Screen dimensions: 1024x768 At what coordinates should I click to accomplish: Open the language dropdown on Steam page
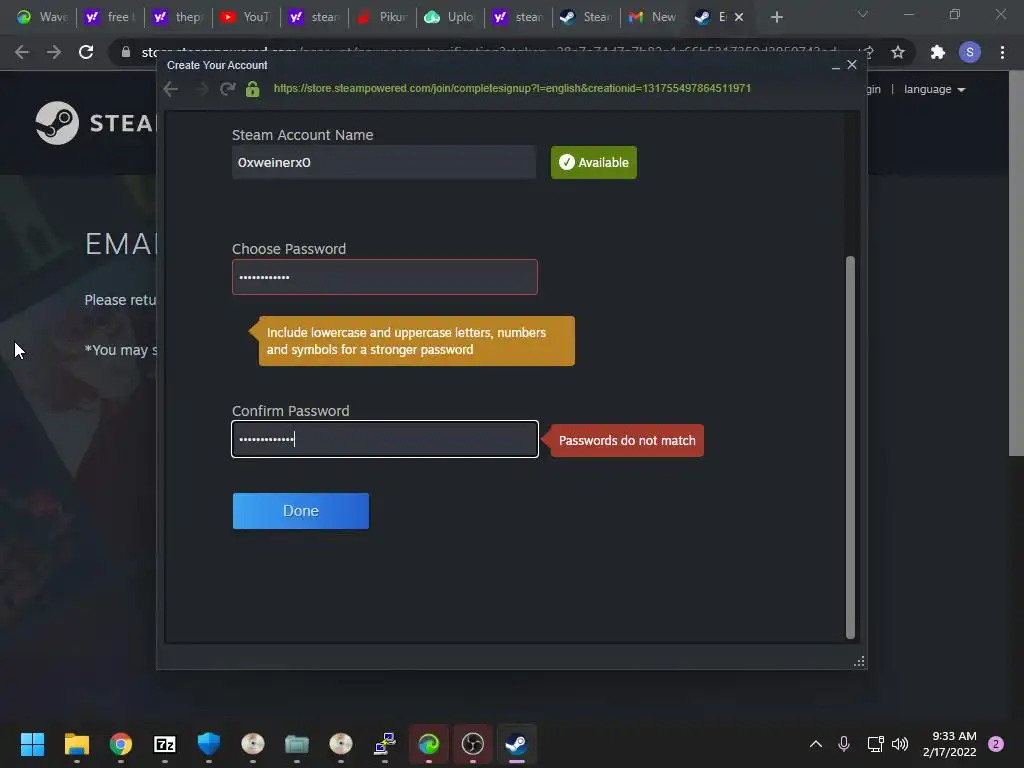pyautogui.click(x=934, y=89)
